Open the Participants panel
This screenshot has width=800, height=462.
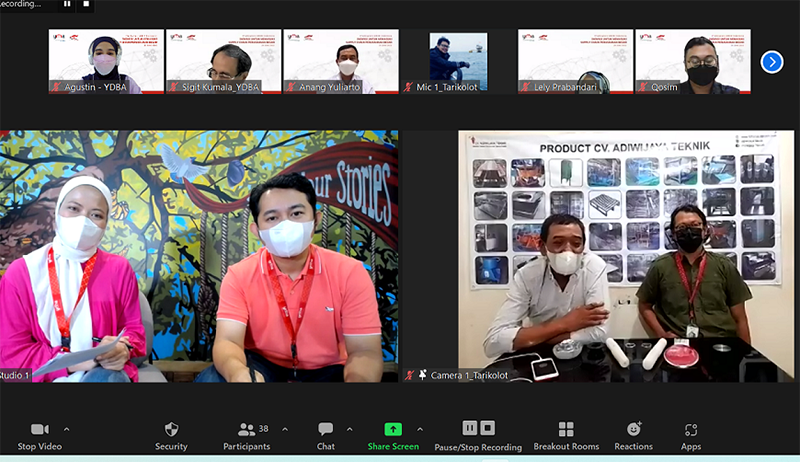point(246,429)
